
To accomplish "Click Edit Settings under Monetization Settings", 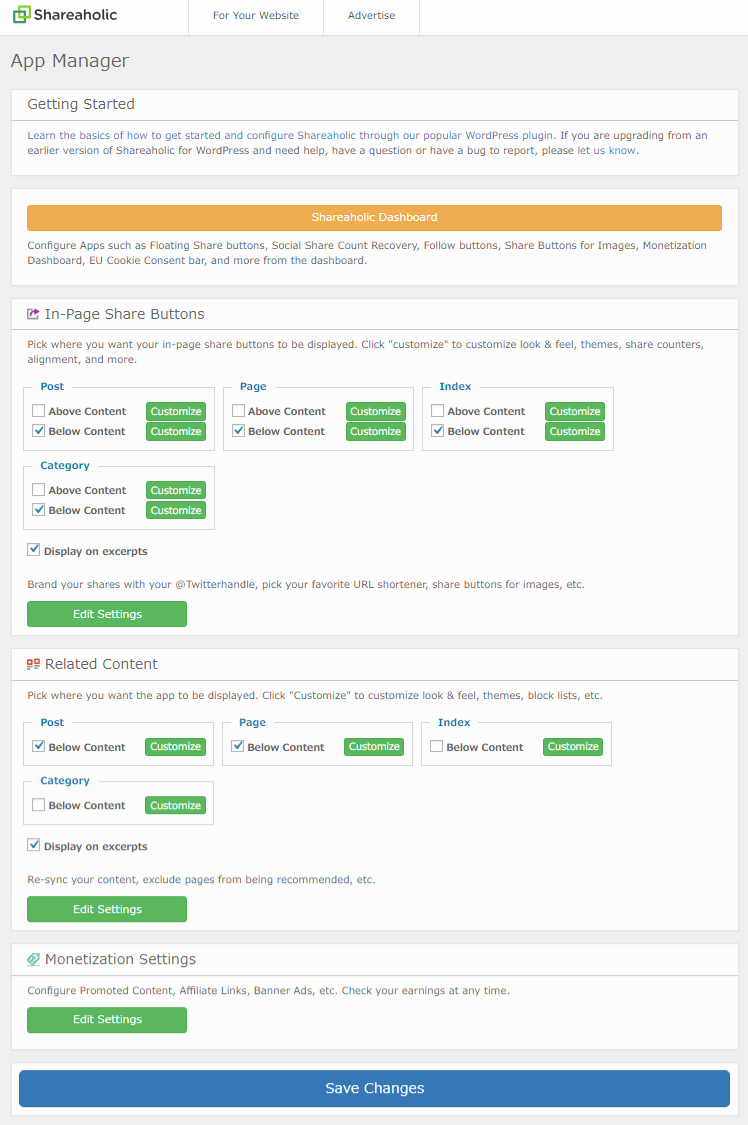I will (x=107, y=1020).
